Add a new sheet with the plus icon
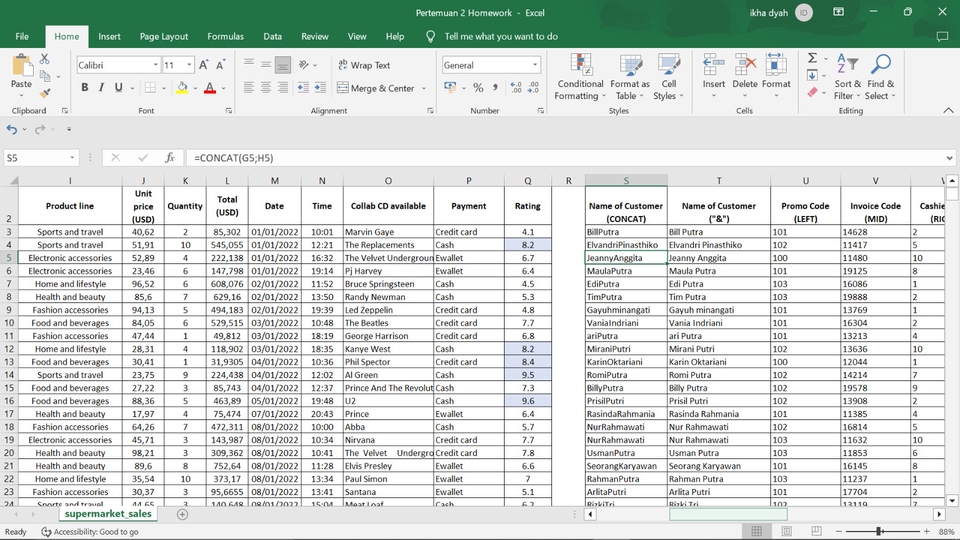 click(182, 514)
